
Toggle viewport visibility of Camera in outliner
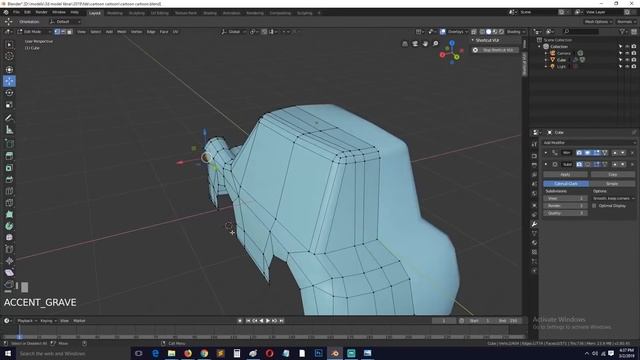627,53
